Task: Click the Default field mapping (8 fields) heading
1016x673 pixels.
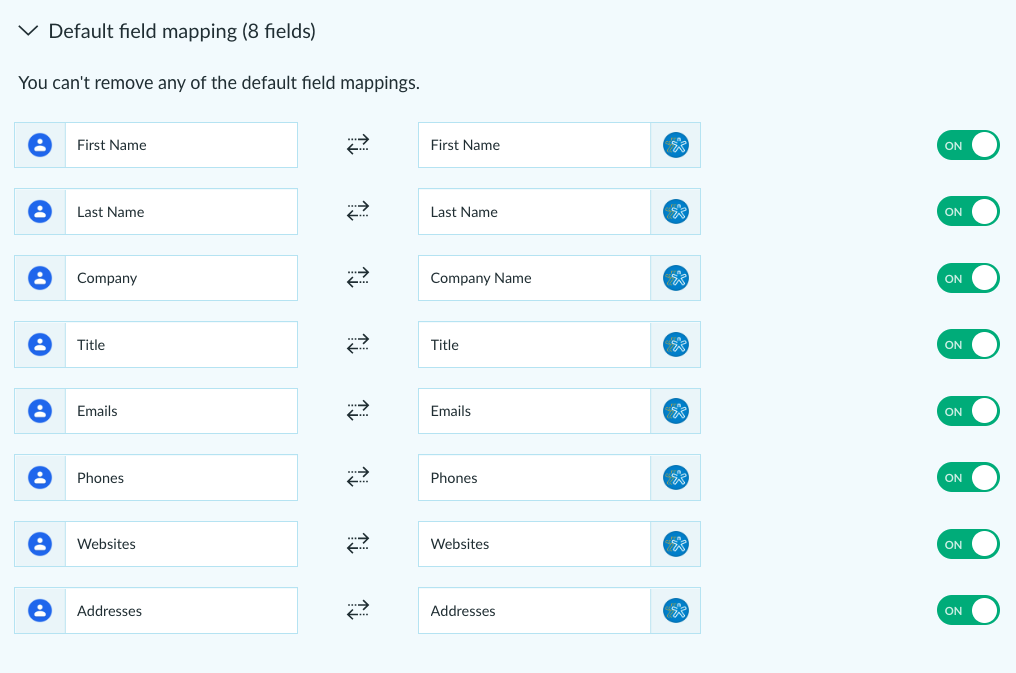Action: point(182,31)
